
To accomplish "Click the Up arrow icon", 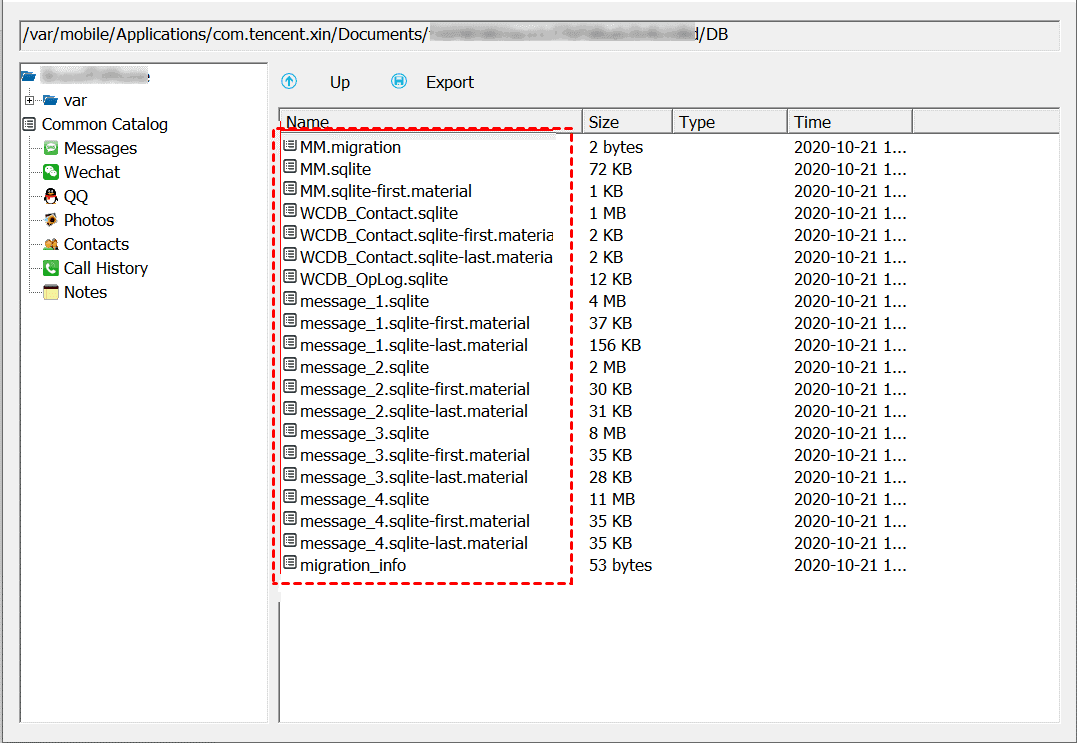I will coord(289,82).
